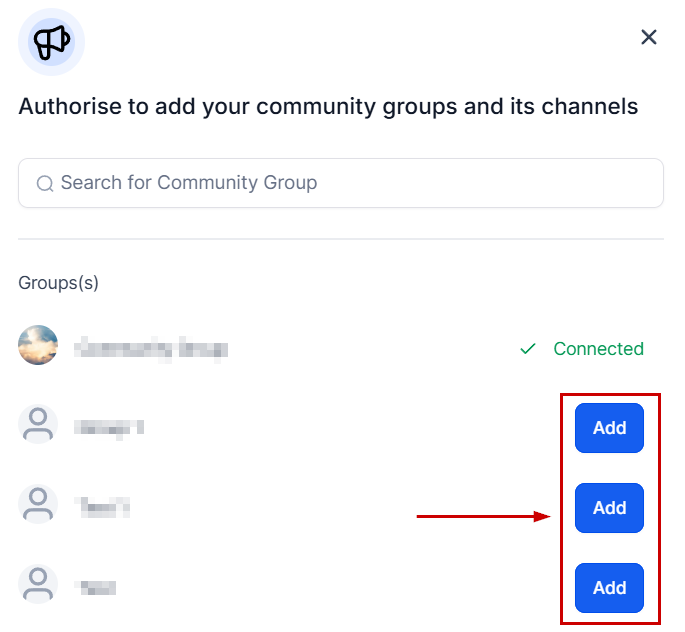Select the blurred name of the connected group
This screenshot has width=685, height=632.
click(x=152, y=349)
